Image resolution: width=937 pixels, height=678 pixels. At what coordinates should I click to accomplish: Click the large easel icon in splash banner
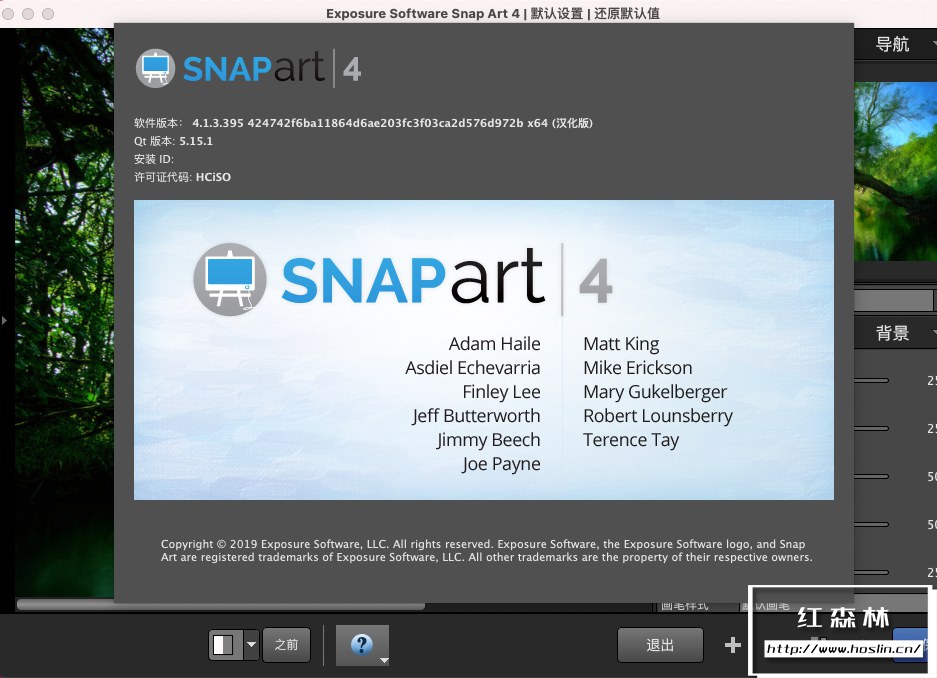tap(229, 279)
